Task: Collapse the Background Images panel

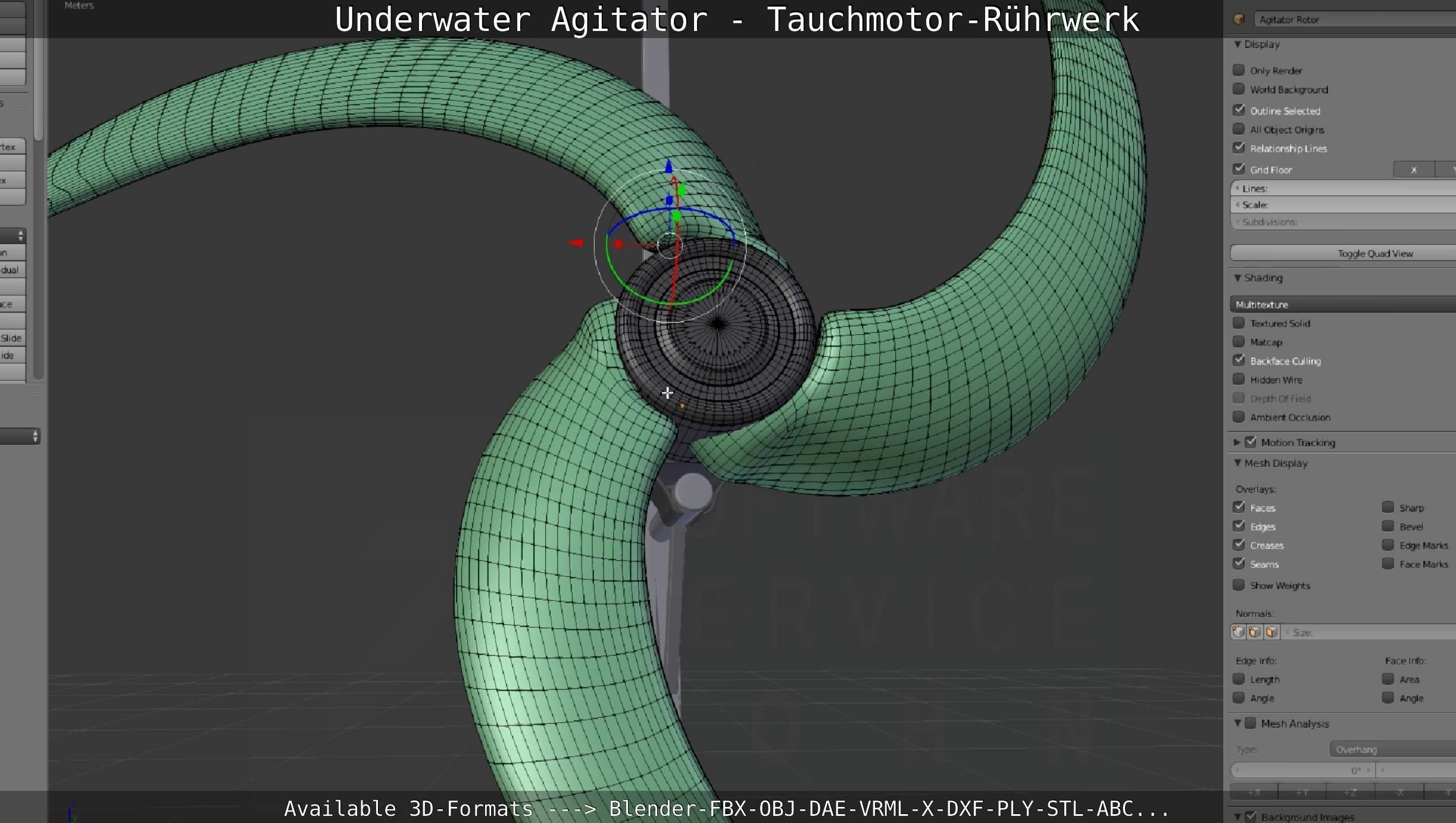Action: [1238, 816]
